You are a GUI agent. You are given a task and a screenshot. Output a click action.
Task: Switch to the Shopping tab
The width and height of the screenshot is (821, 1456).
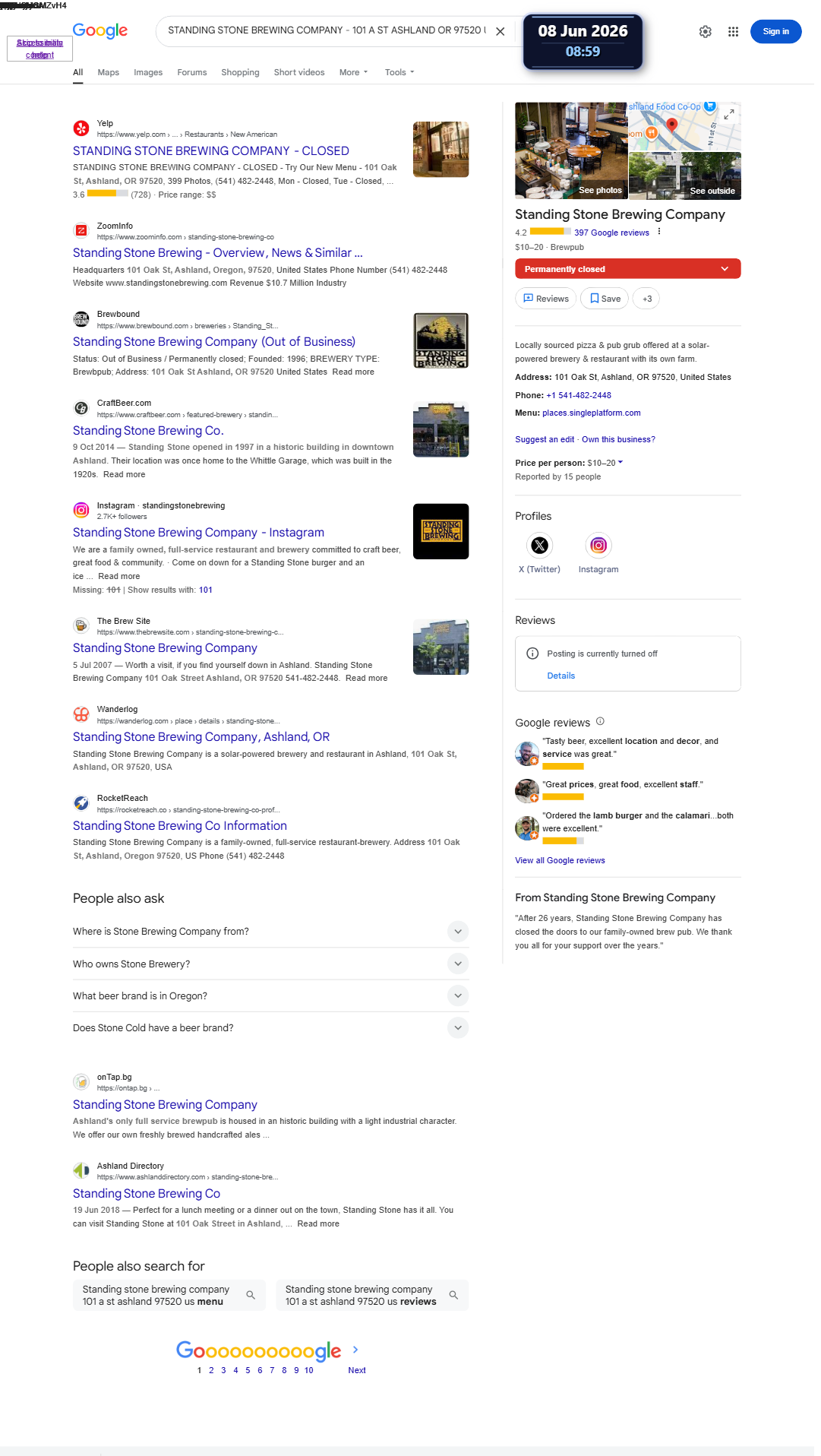[x=240, y=72]
